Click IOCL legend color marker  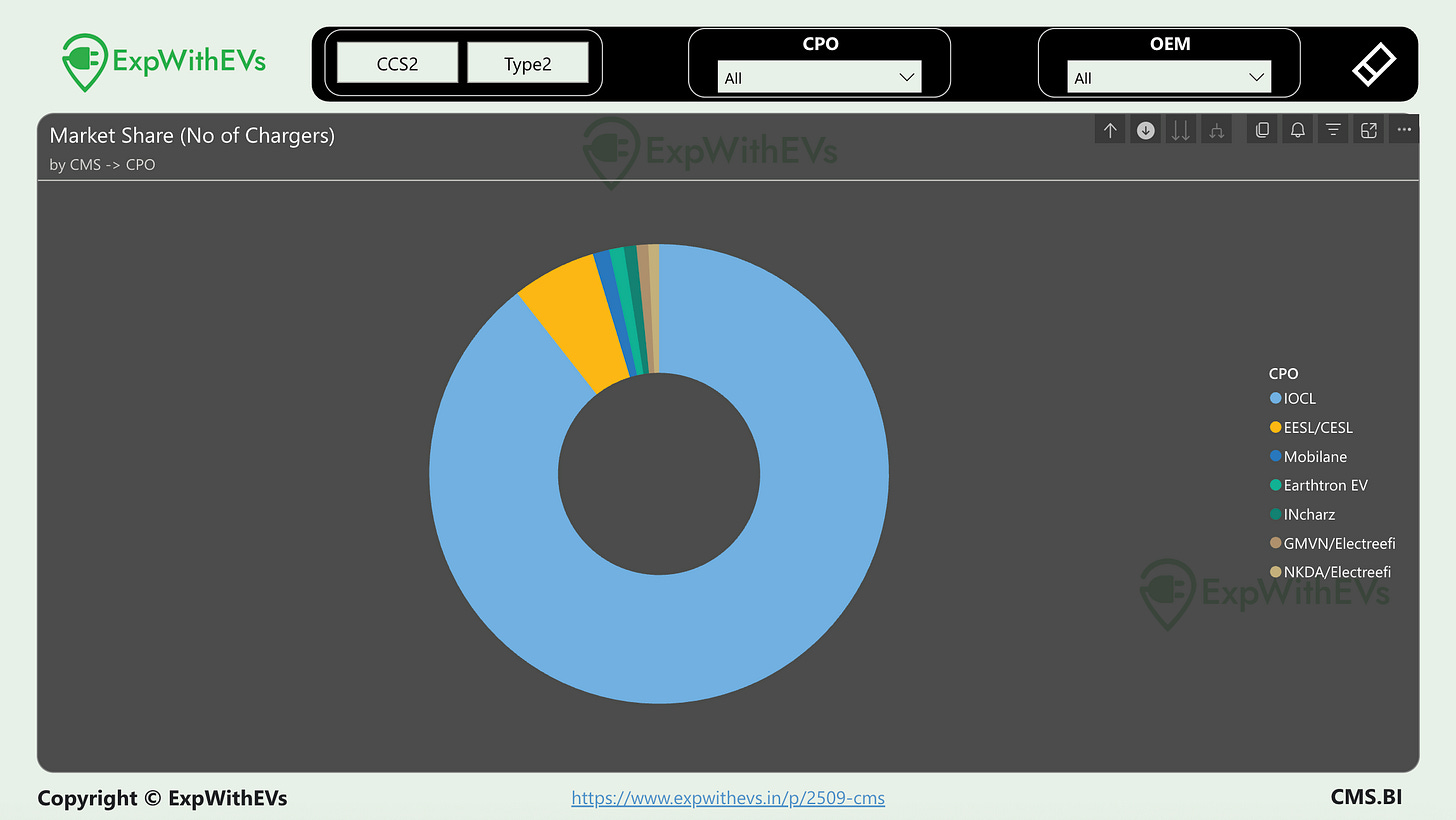point(1275,398)
